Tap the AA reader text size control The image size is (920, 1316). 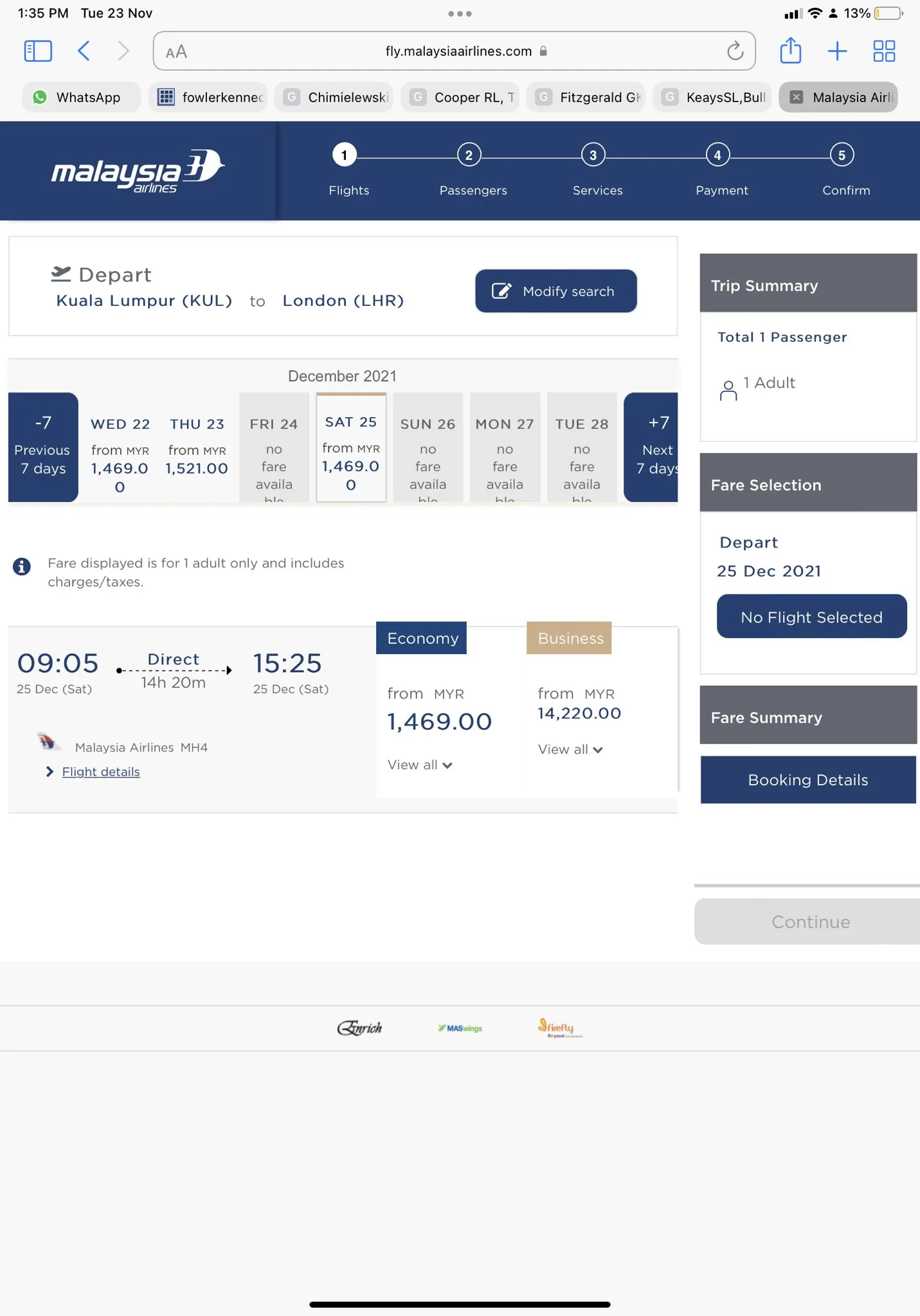(x=176, y=51)
